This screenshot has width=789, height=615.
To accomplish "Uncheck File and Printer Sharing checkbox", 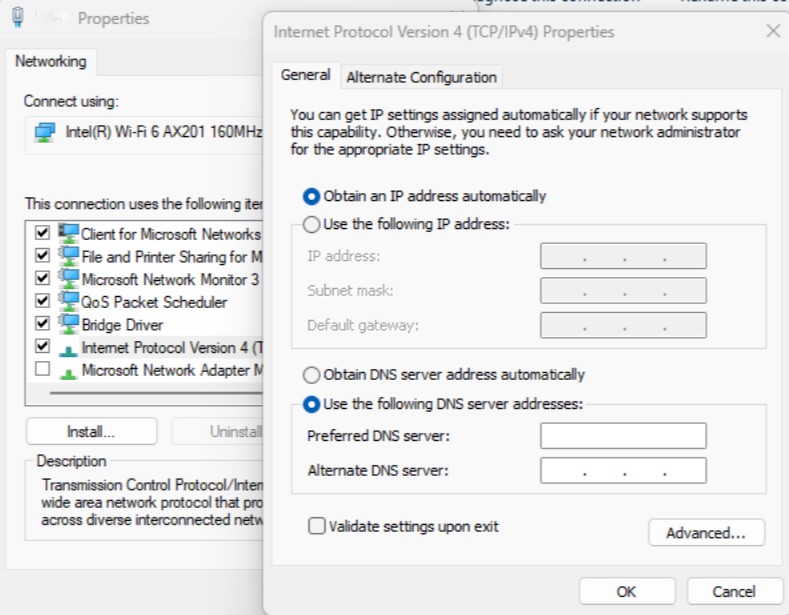I will coord(42,255).
